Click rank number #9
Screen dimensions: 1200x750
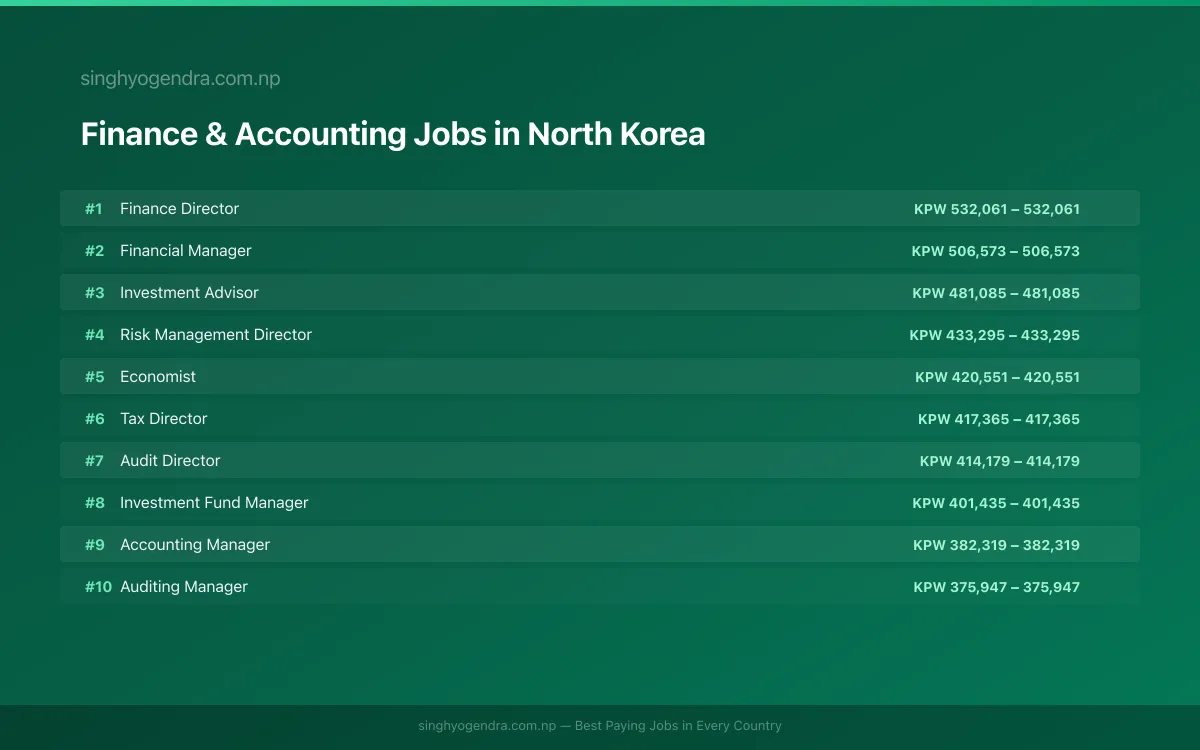click(x=94, y=545)
